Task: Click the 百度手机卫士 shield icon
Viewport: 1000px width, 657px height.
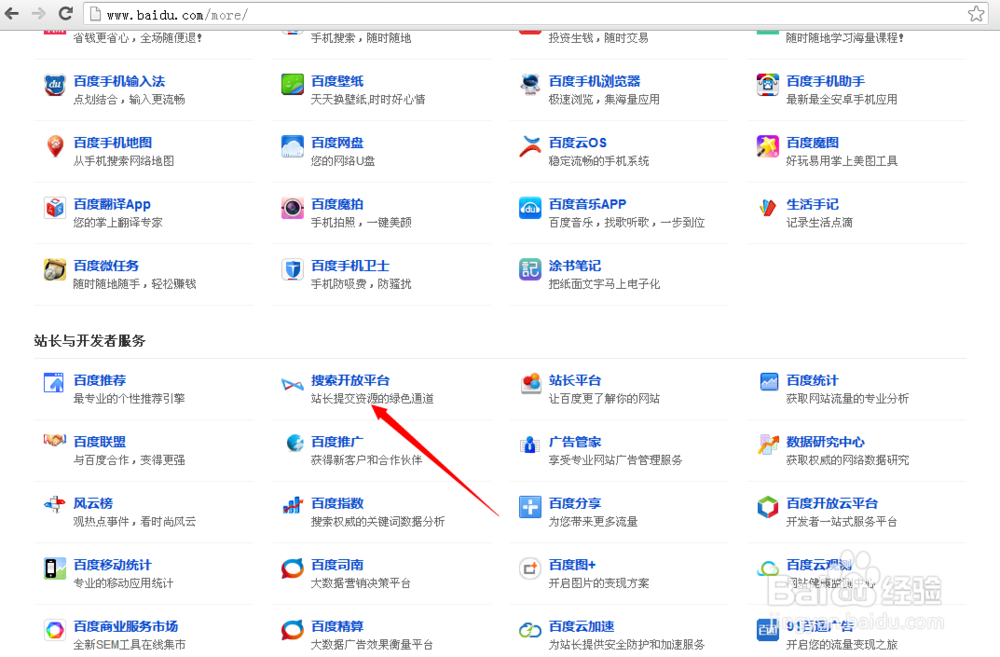Action: coord(292,269)
